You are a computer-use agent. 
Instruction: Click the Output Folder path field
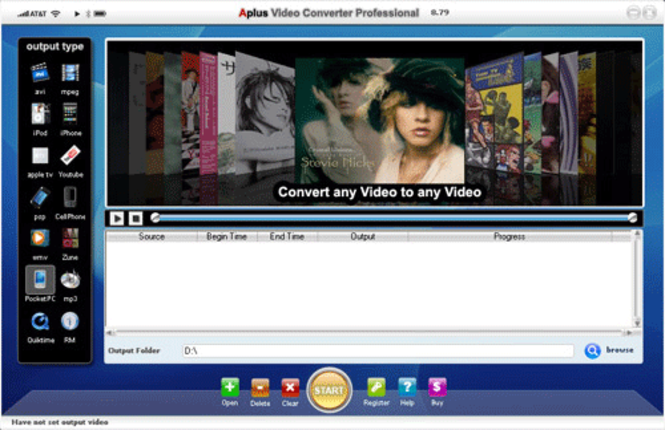(x=378, y=351)
